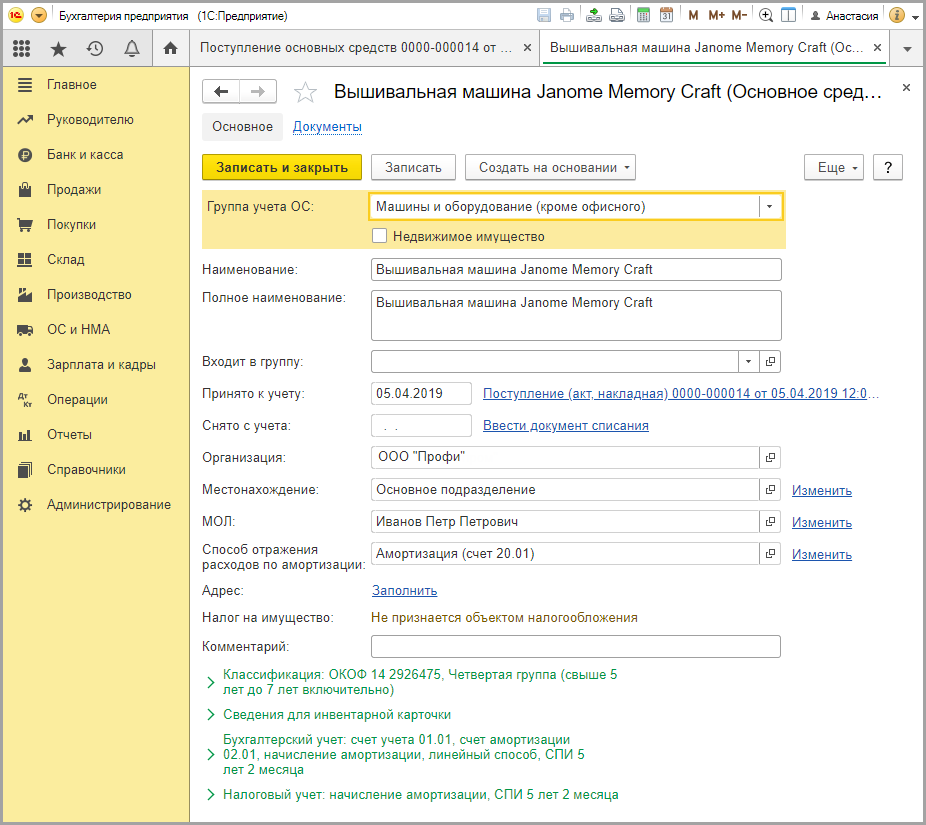Open the ОС и НМА section in the sidebar
926x825 pixels.
78,330
